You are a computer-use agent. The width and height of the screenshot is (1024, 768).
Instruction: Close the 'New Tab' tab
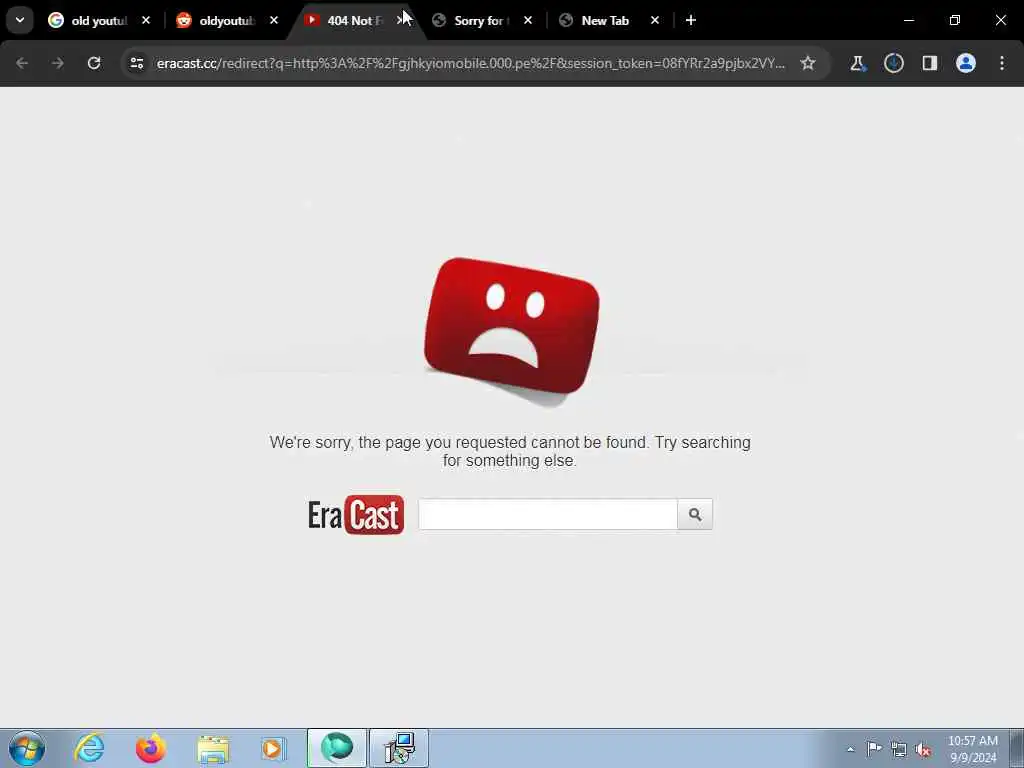655,20
